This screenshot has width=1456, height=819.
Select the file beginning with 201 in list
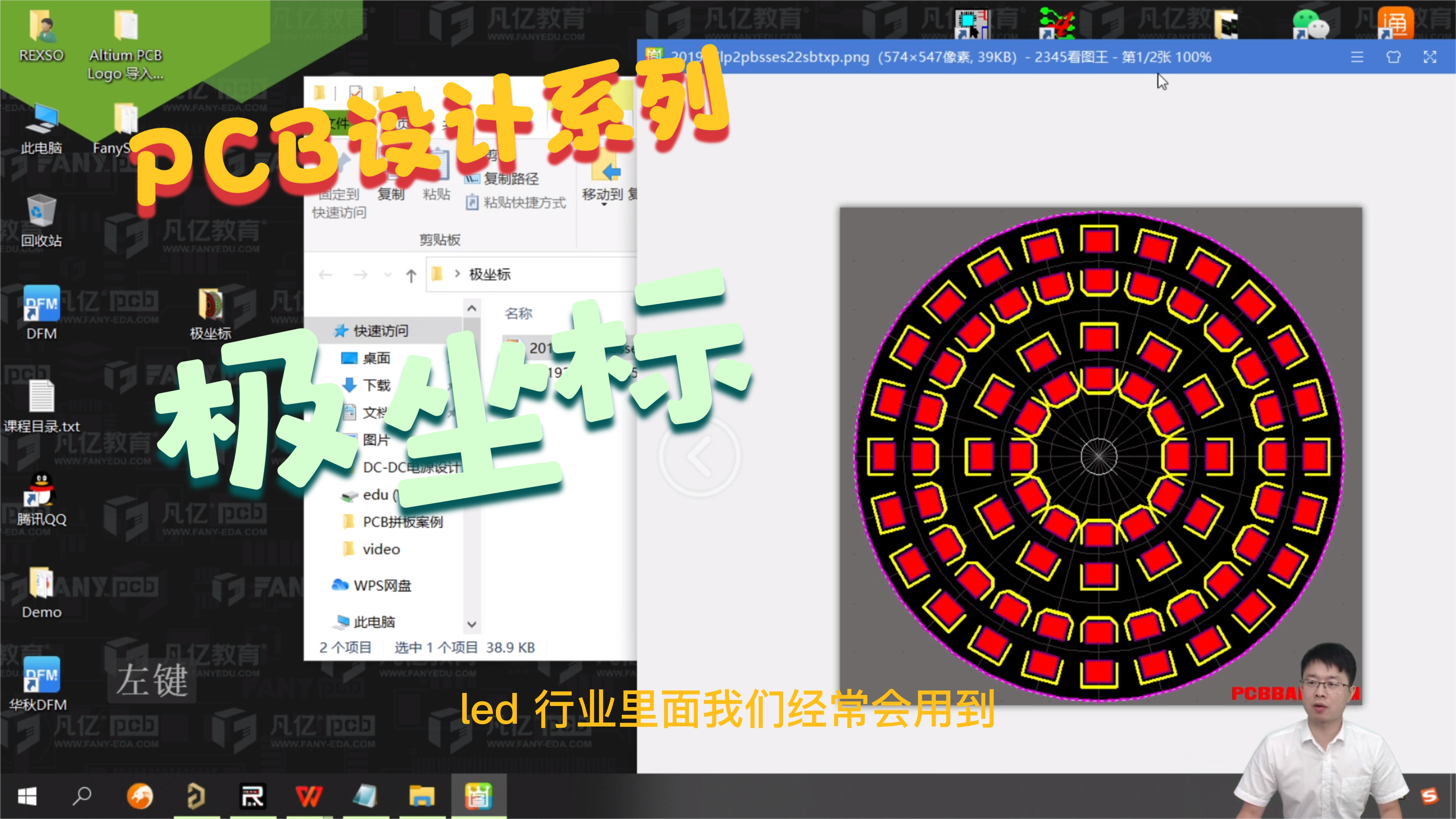pyautogui.click(x=570, y=348)
